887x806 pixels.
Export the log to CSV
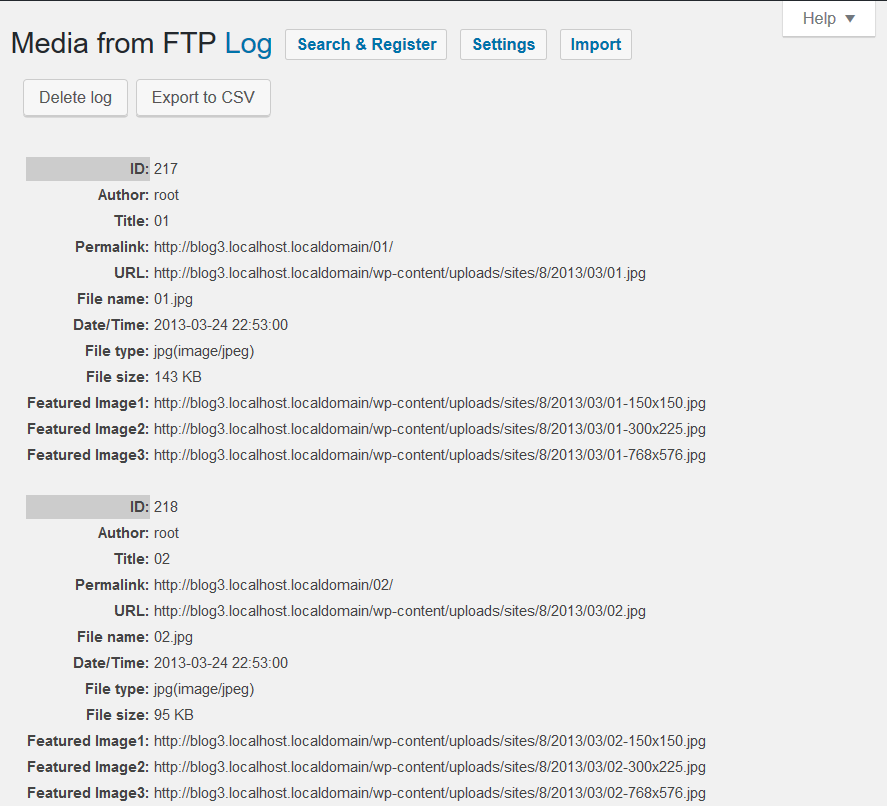(203, 98)
